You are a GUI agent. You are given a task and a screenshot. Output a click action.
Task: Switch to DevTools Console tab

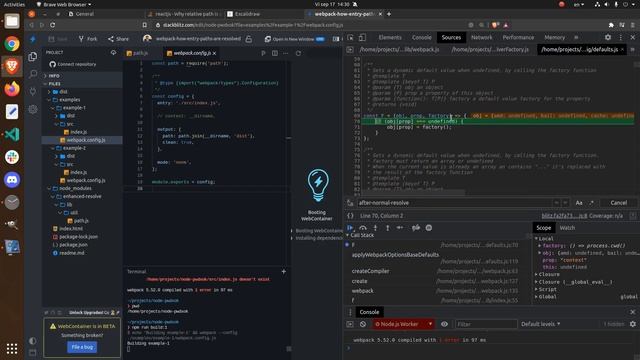point(421,38)
